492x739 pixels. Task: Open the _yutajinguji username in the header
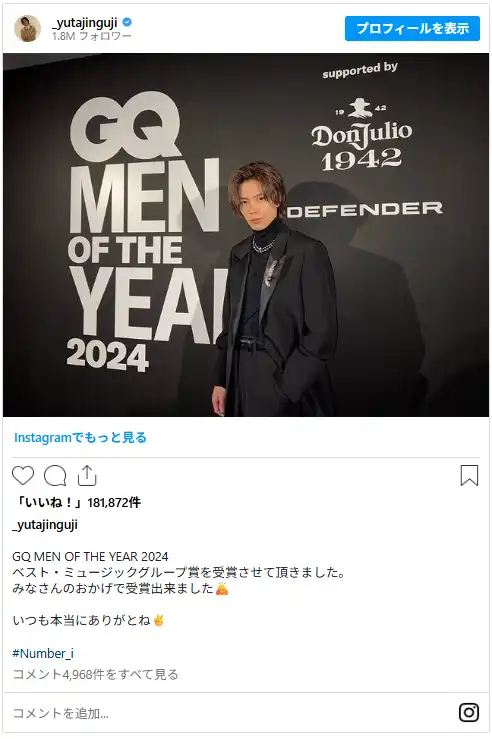point(85,23)
